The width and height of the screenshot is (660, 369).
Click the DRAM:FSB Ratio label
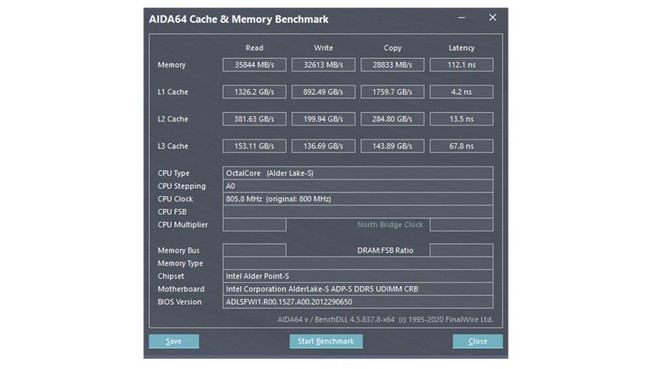385,250
